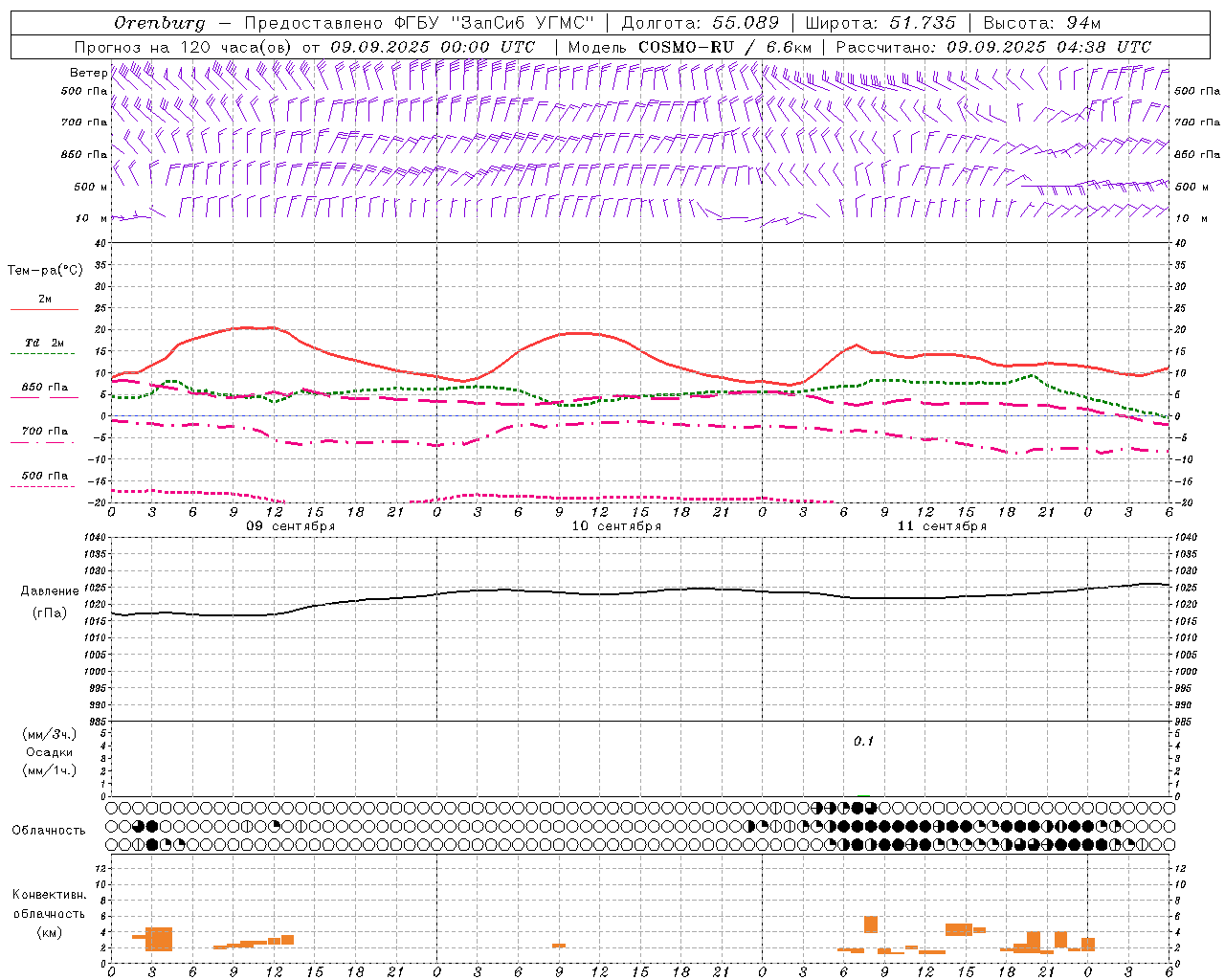Click the (мм/1ч.) precipitation unit label
1225x980 pixels.
pos(50,770)
